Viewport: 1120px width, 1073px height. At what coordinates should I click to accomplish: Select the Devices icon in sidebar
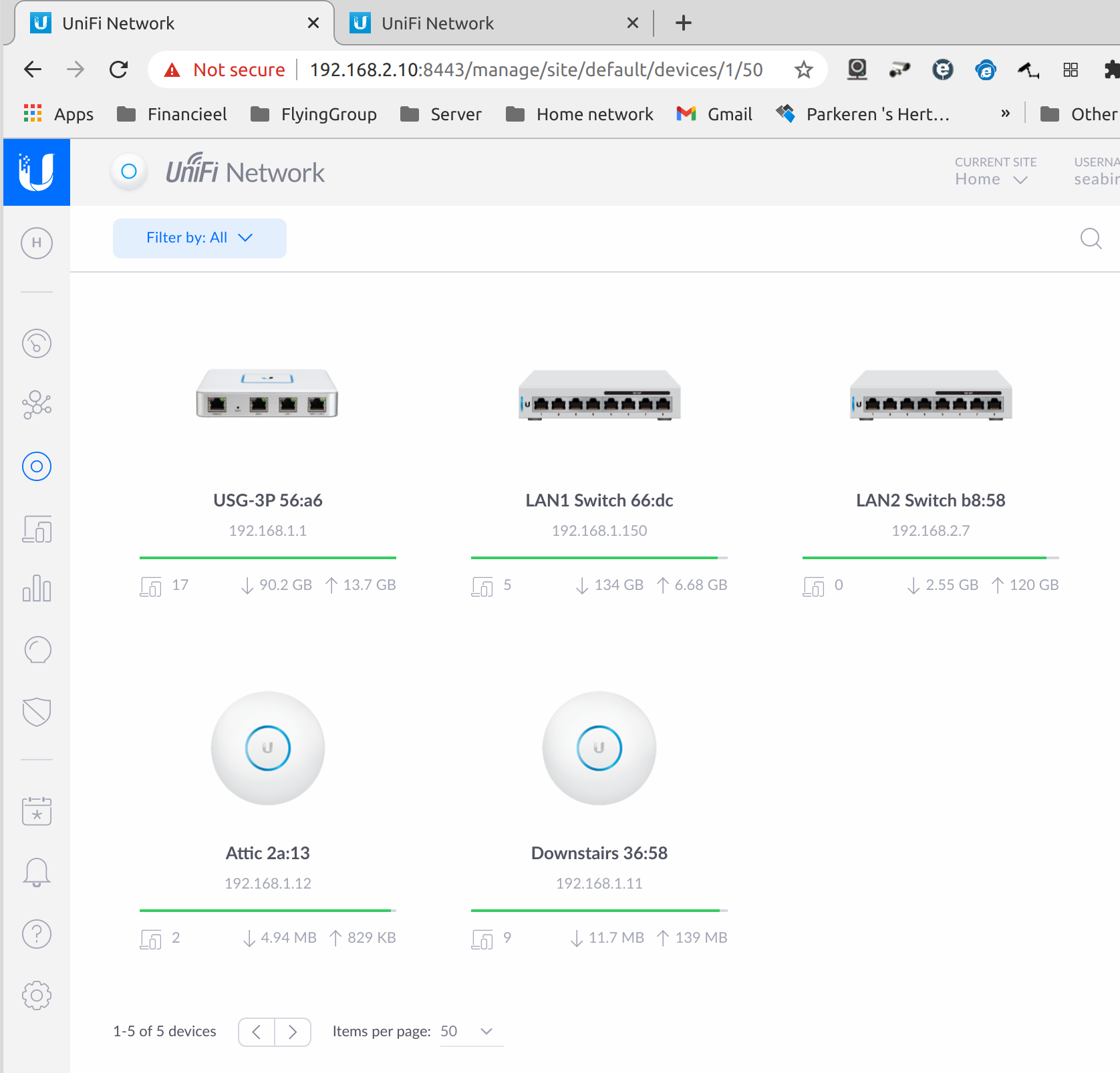click(x=37, y=466)
